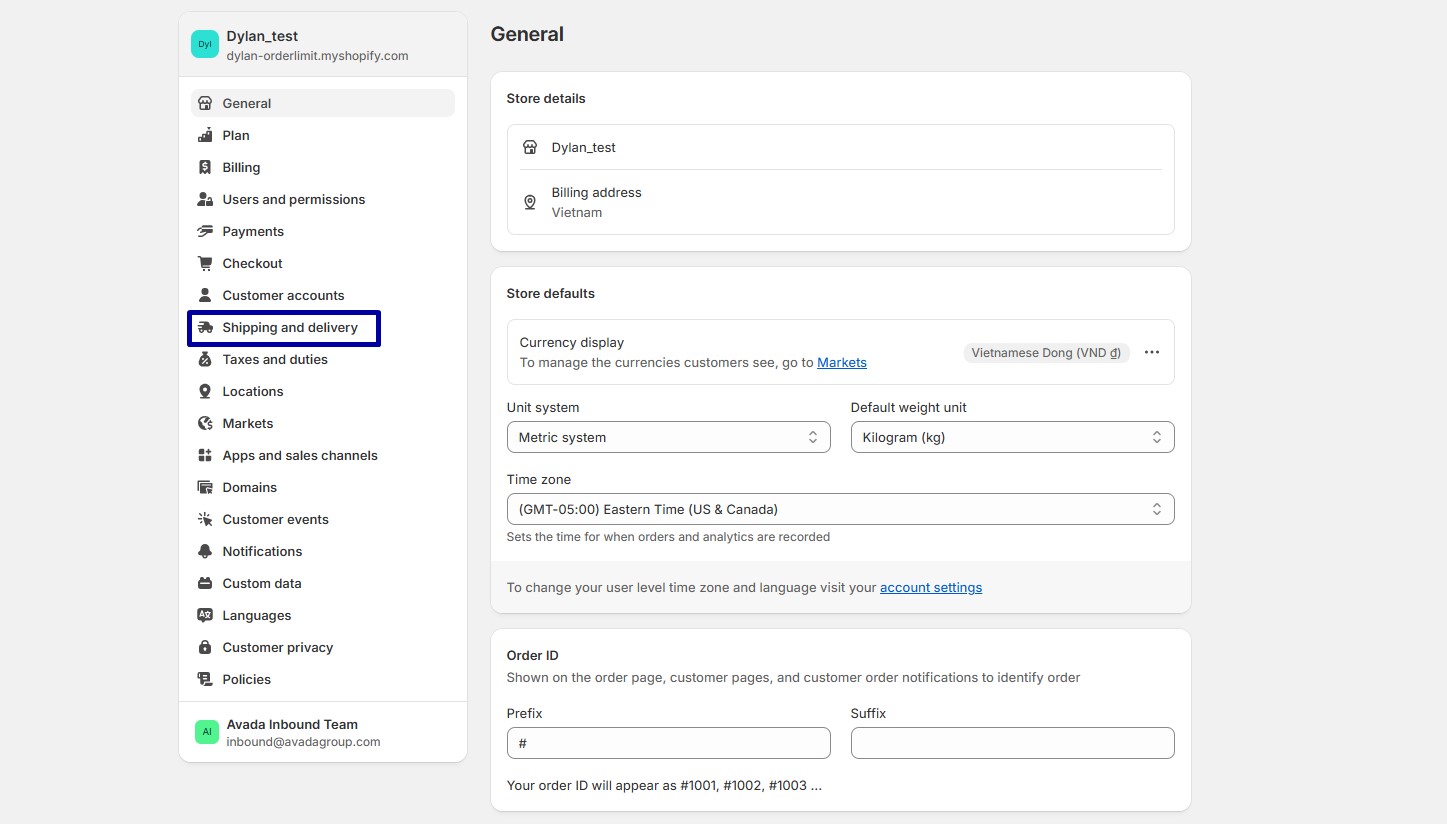Open the Dylan_test store switcher header

coord(323,45)
